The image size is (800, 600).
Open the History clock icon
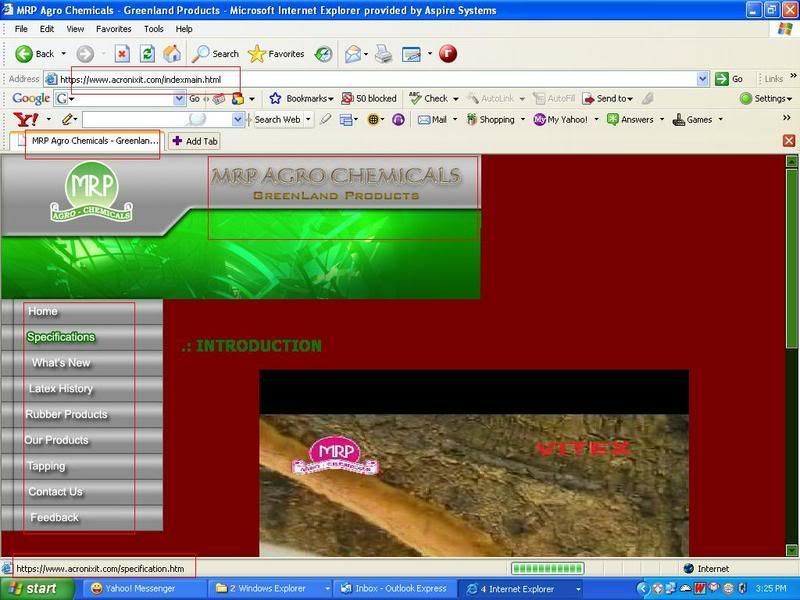323,54
